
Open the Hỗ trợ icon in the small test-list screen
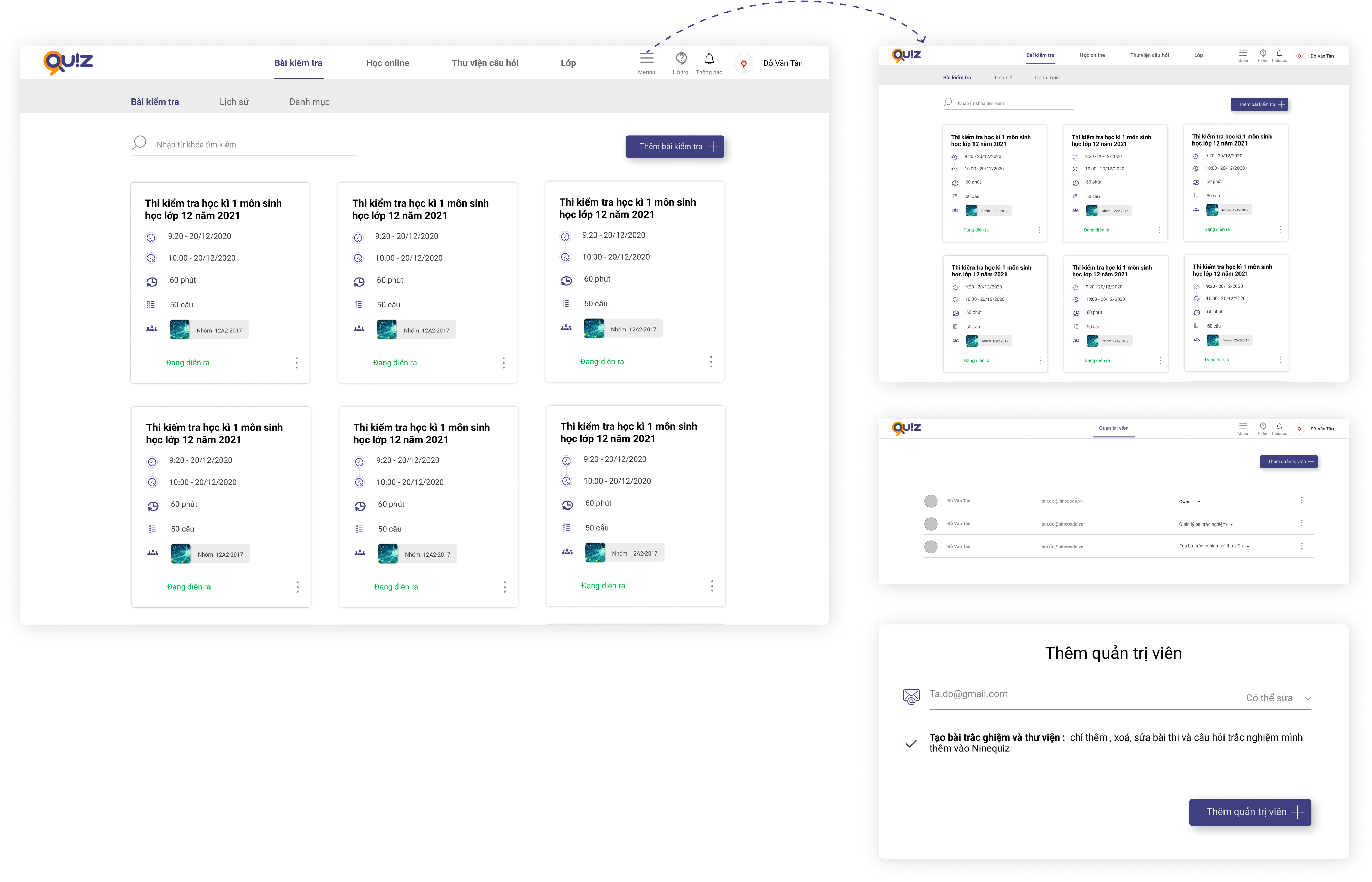point(1263,53)
